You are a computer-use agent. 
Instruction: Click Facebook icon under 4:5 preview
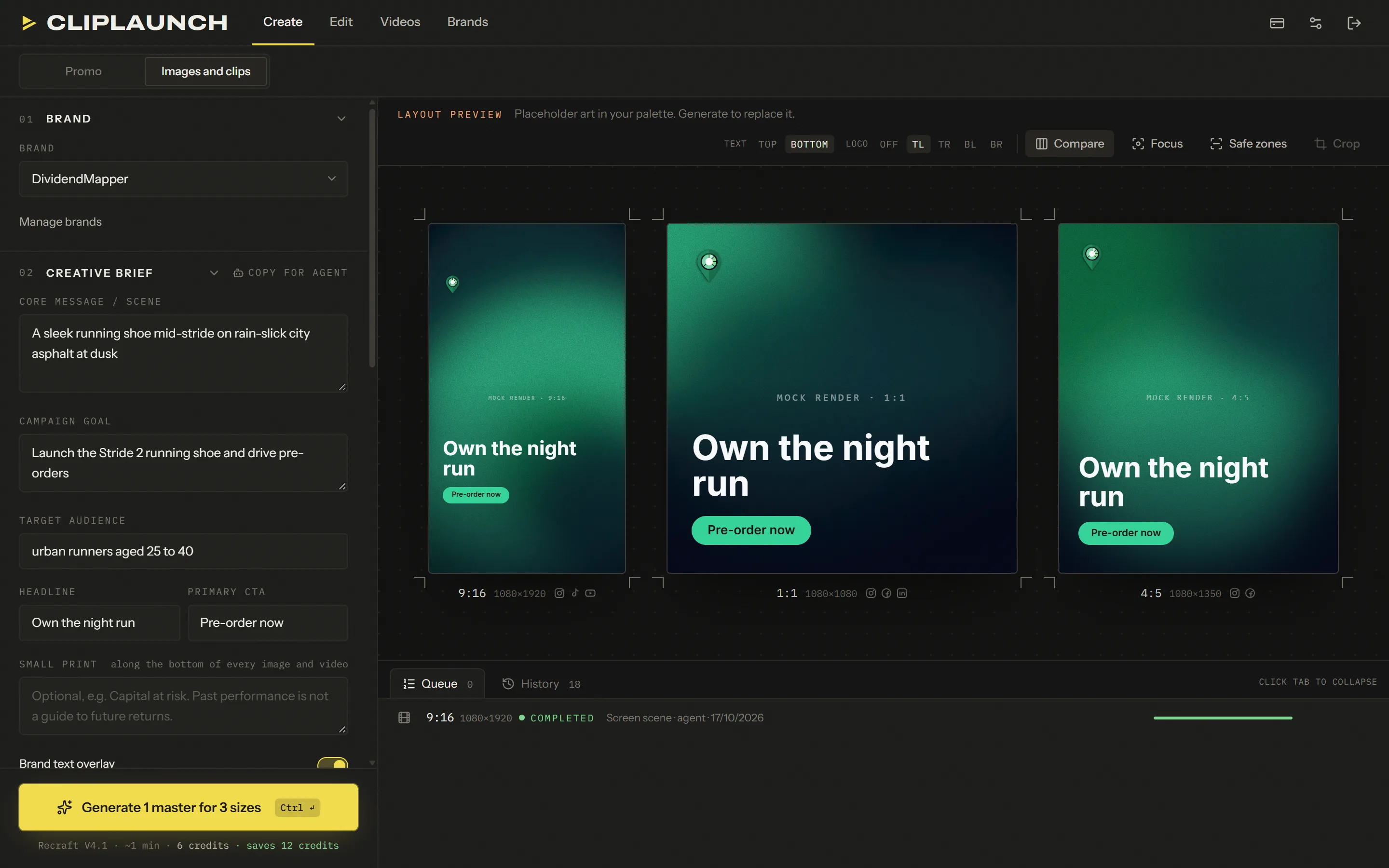(1250, 593)
